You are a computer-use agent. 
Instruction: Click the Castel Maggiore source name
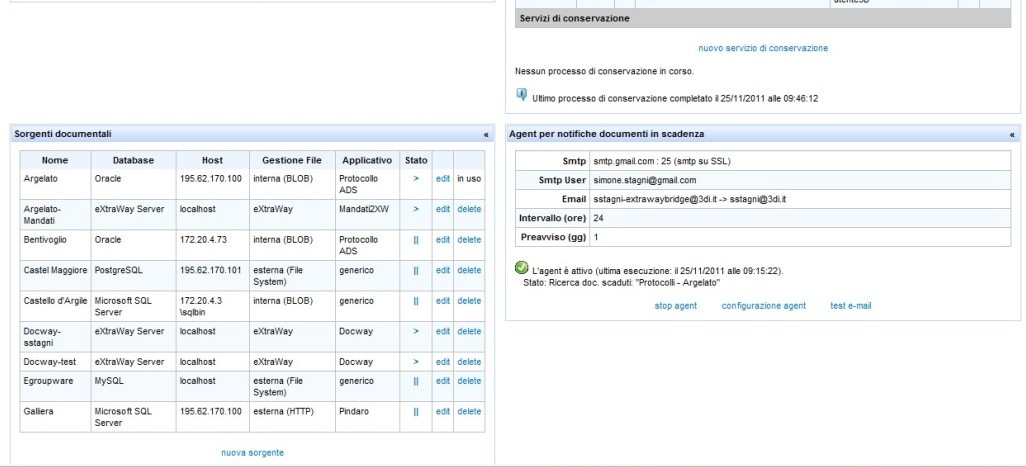pyautogui.click(x=55, y=270)
